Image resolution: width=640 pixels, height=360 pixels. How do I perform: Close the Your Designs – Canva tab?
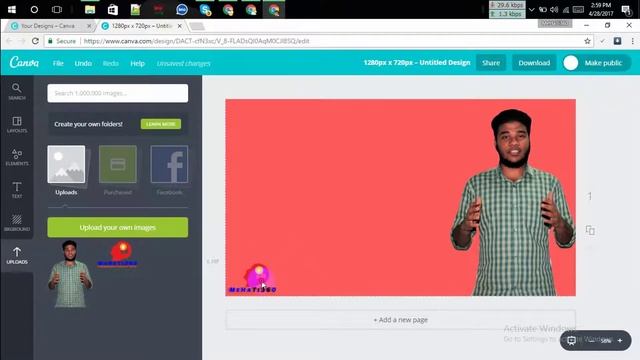point(89,26)
